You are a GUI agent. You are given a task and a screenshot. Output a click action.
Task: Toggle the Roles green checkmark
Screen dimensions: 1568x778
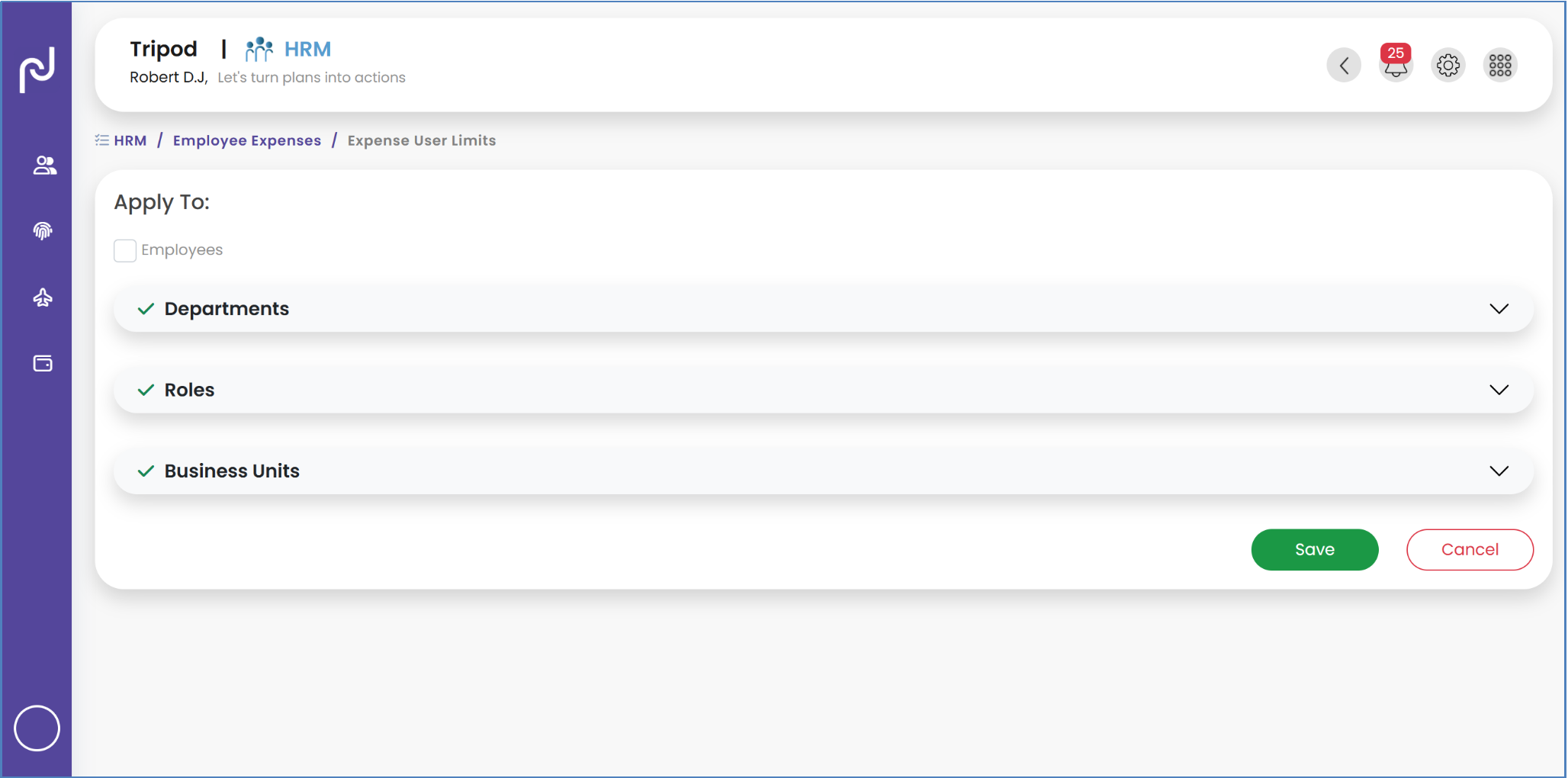click(x=146, y=390)
